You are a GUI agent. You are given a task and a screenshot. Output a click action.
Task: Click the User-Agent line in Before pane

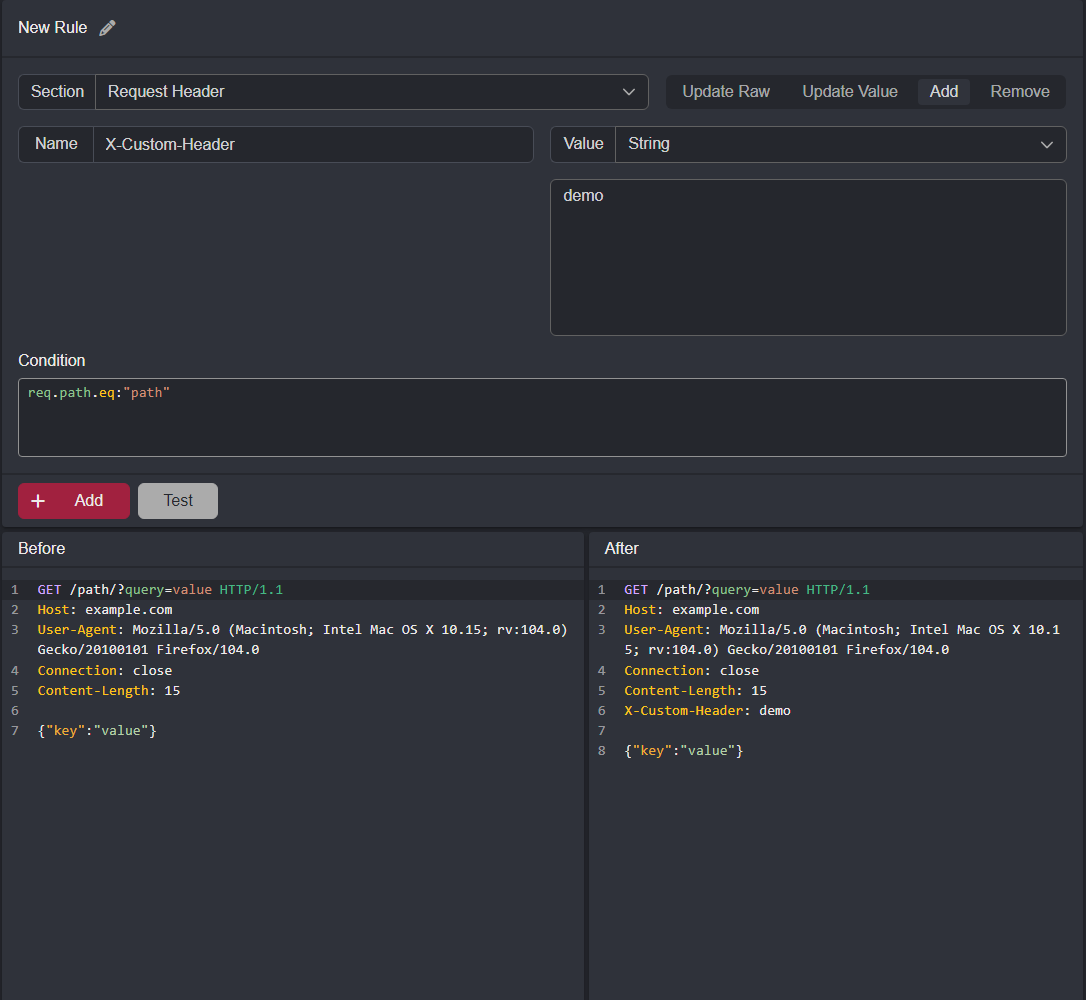coord(303,639)
